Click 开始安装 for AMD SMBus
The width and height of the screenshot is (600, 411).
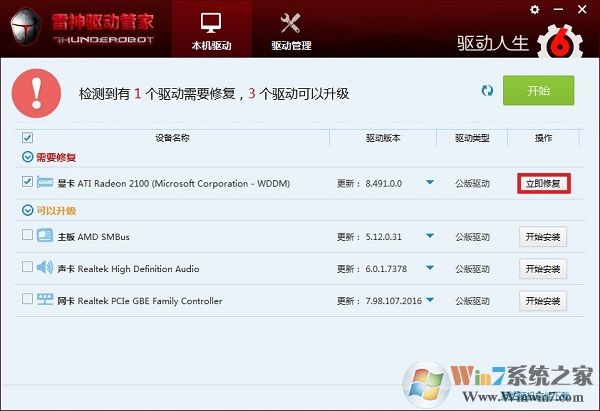tap(543, 237)
